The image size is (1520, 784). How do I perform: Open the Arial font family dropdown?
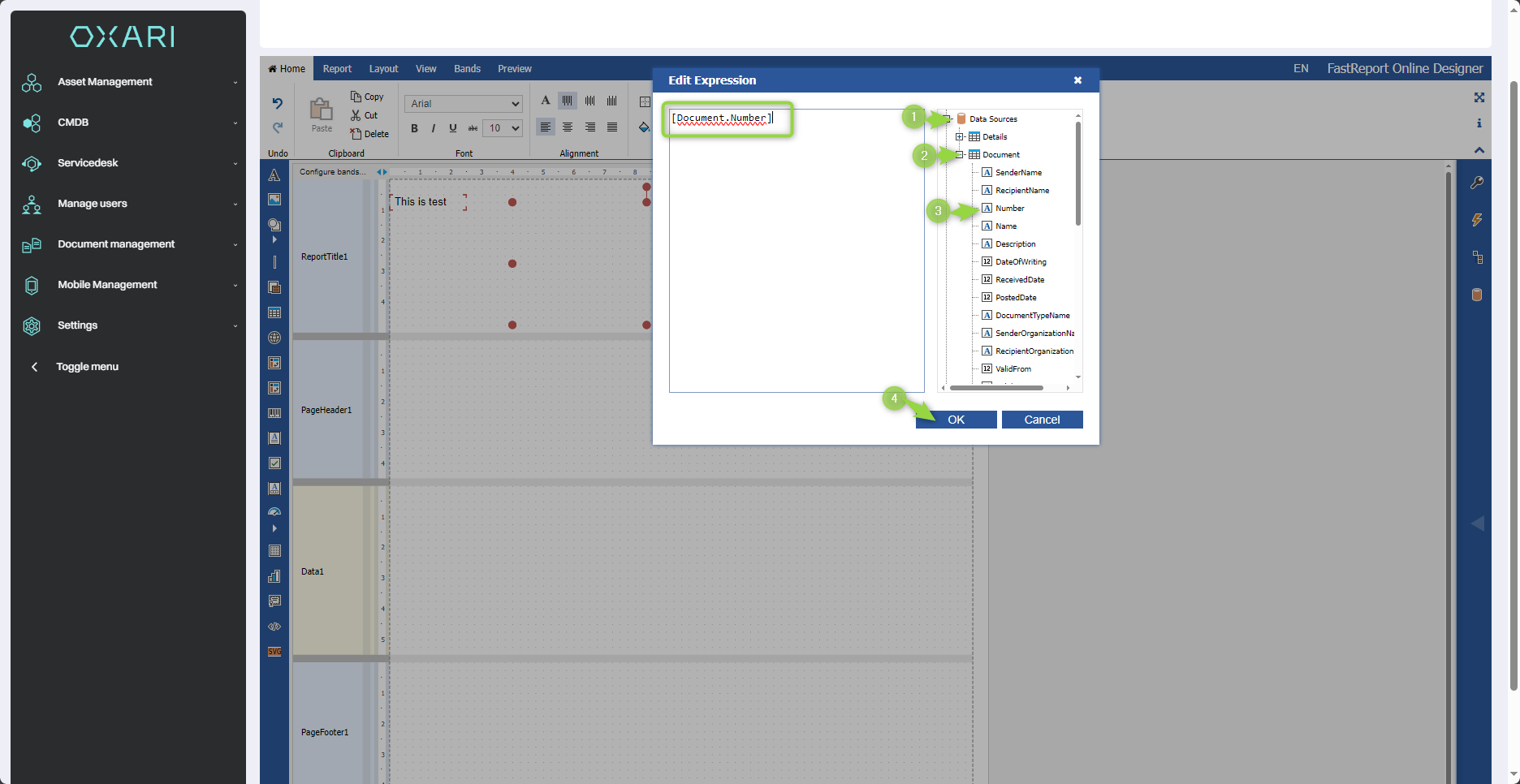point(463,104)
